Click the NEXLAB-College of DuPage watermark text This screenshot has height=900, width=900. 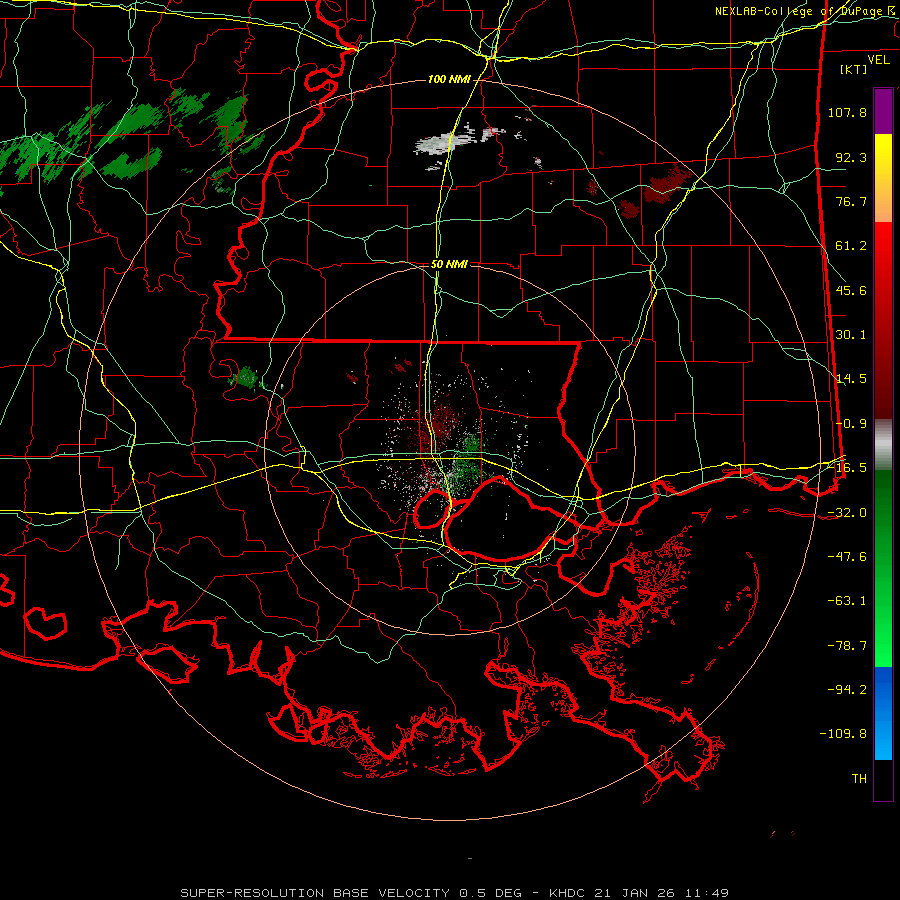click(804, 11)
